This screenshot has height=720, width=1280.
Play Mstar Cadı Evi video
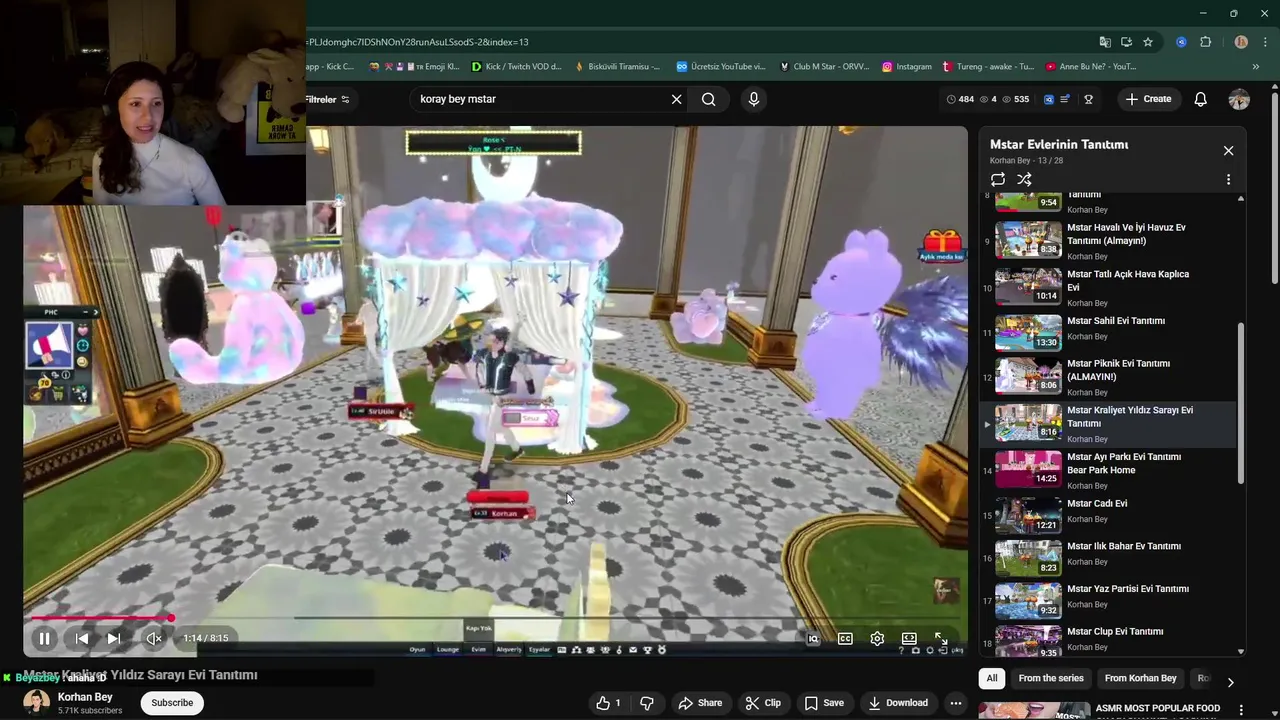pyautogui.click(x=1110, y=515)
